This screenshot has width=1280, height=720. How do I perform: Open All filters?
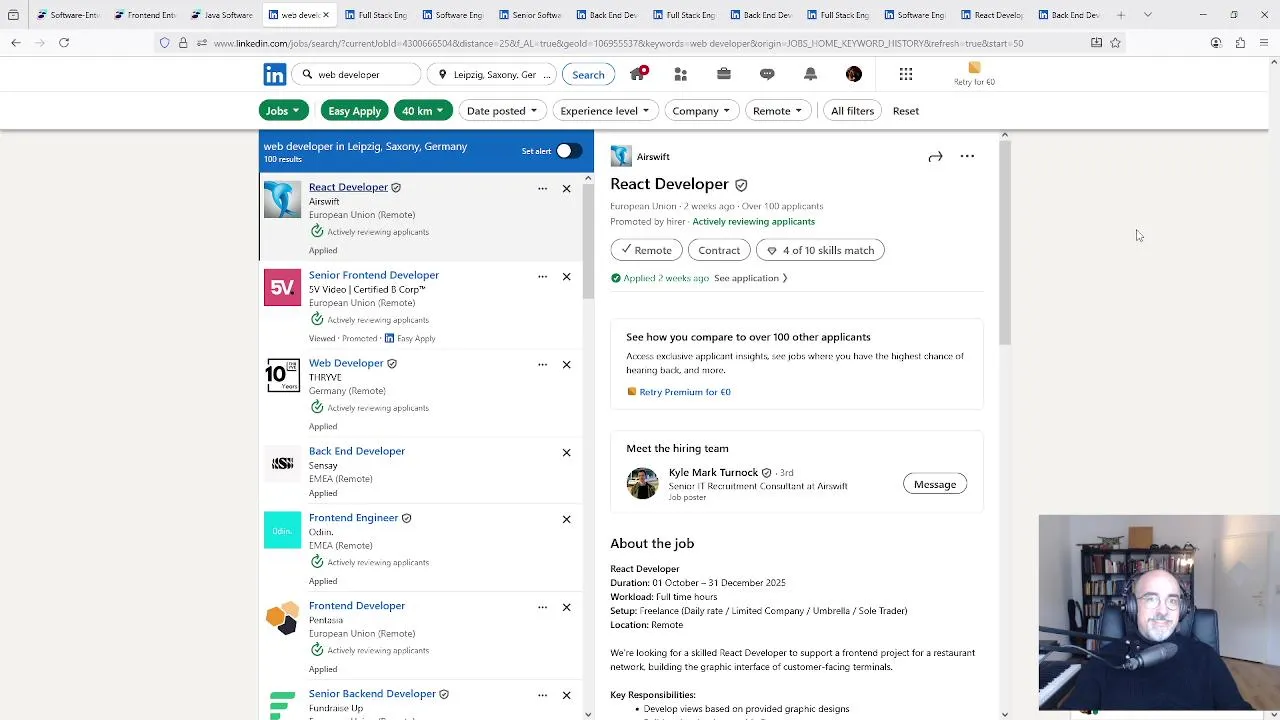point(852,111)
